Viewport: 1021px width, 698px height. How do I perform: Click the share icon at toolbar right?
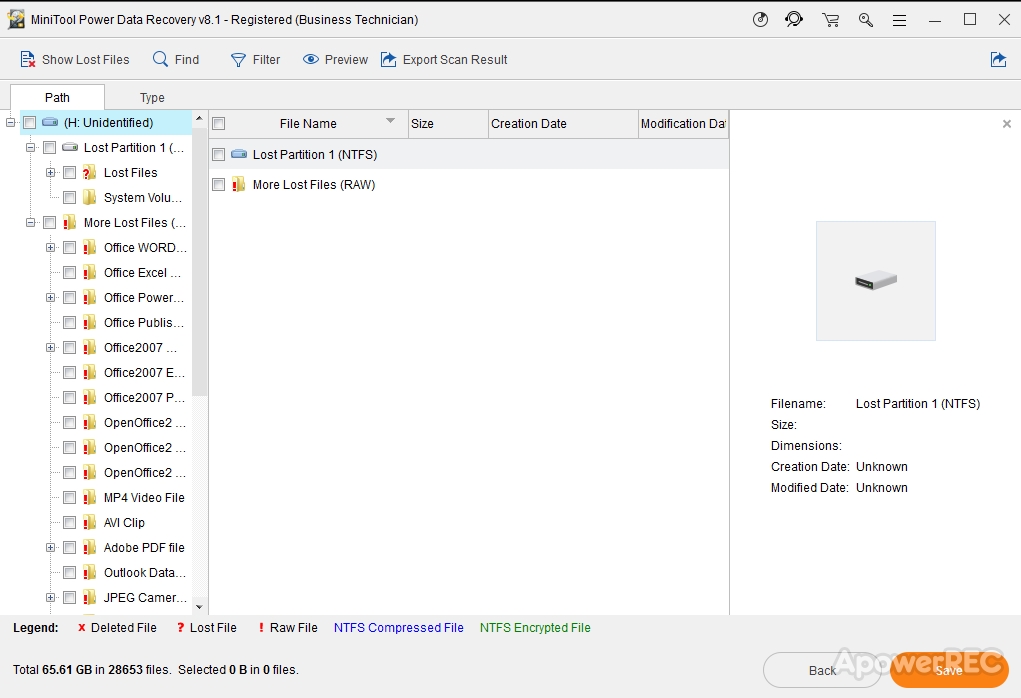998,59
